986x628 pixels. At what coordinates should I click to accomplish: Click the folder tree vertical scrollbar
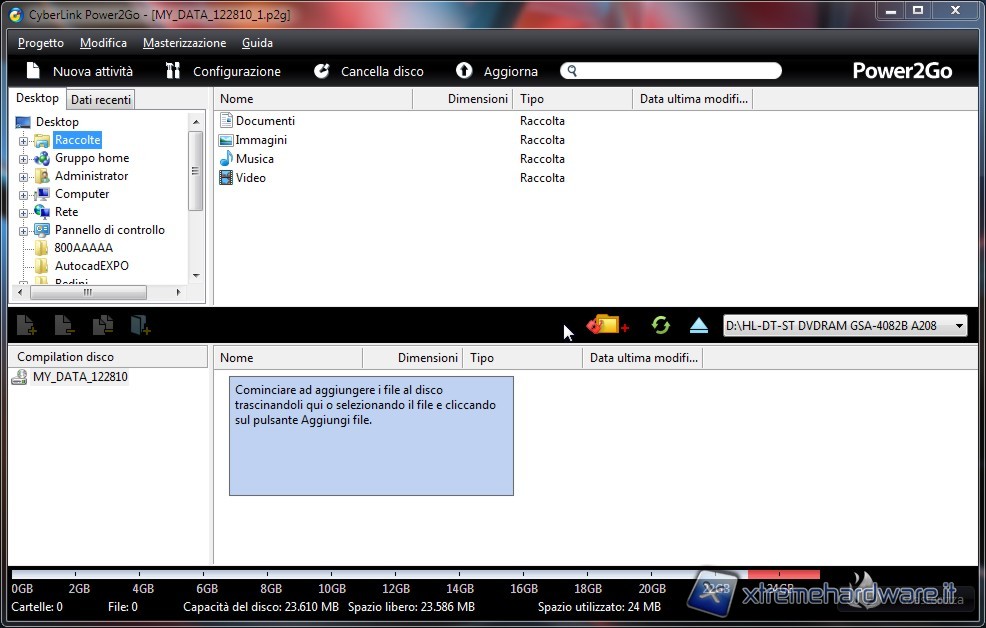click(196, 170)
